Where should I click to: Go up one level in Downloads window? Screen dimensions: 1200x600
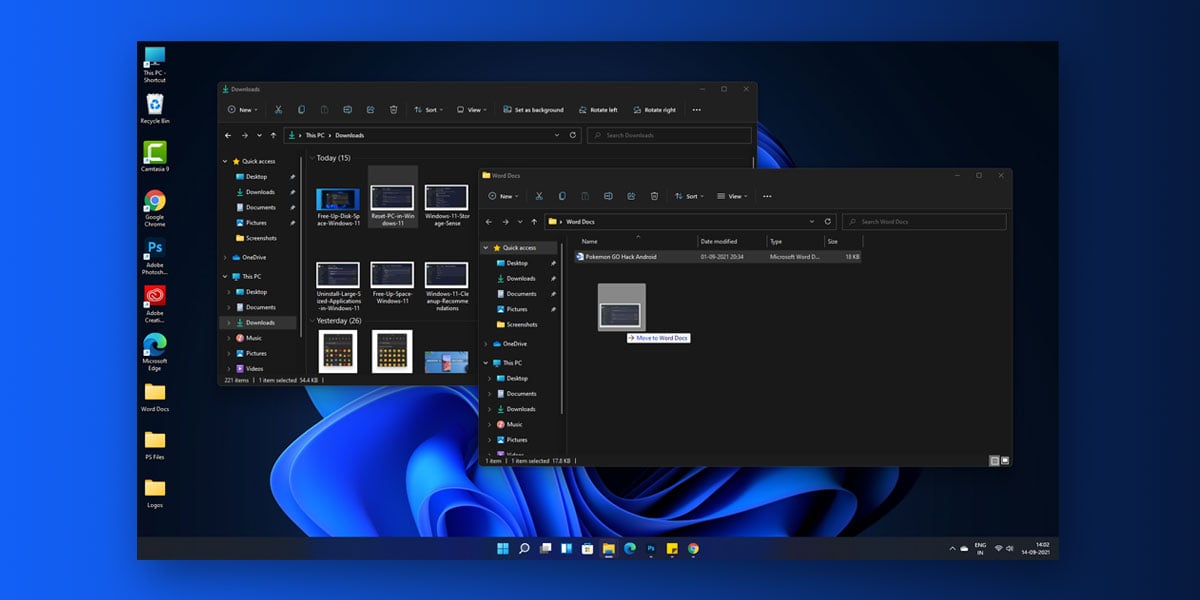point(275,135)
